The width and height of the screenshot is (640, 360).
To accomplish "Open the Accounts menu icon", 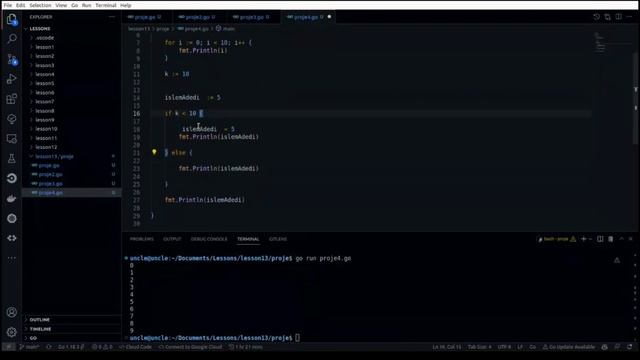I will tap(12, 312).
